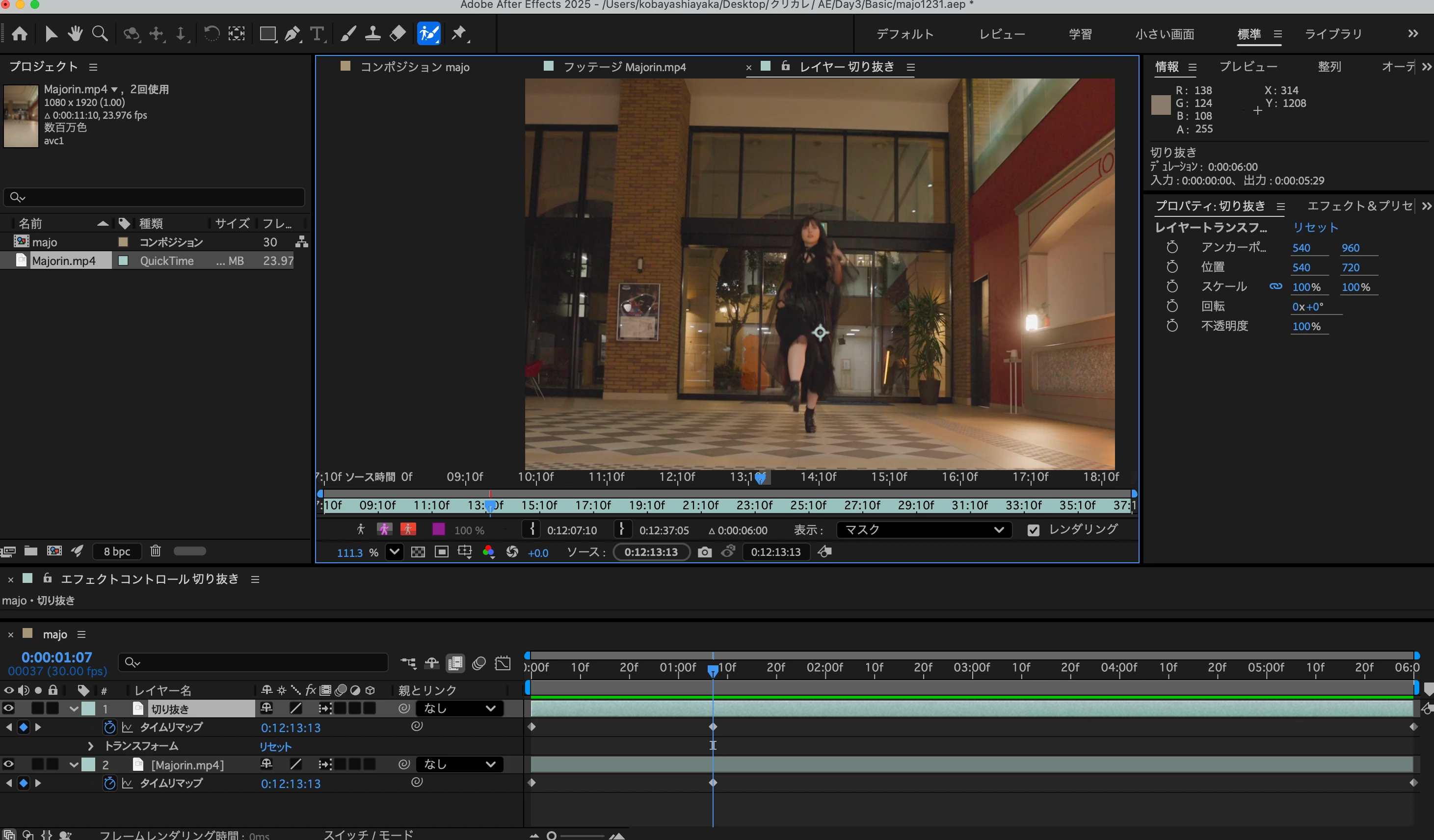Click リセット in the Properties panel
The width and height of the screenshot is (1434, 840).
pyautogui.click(x=1315, y=228)
